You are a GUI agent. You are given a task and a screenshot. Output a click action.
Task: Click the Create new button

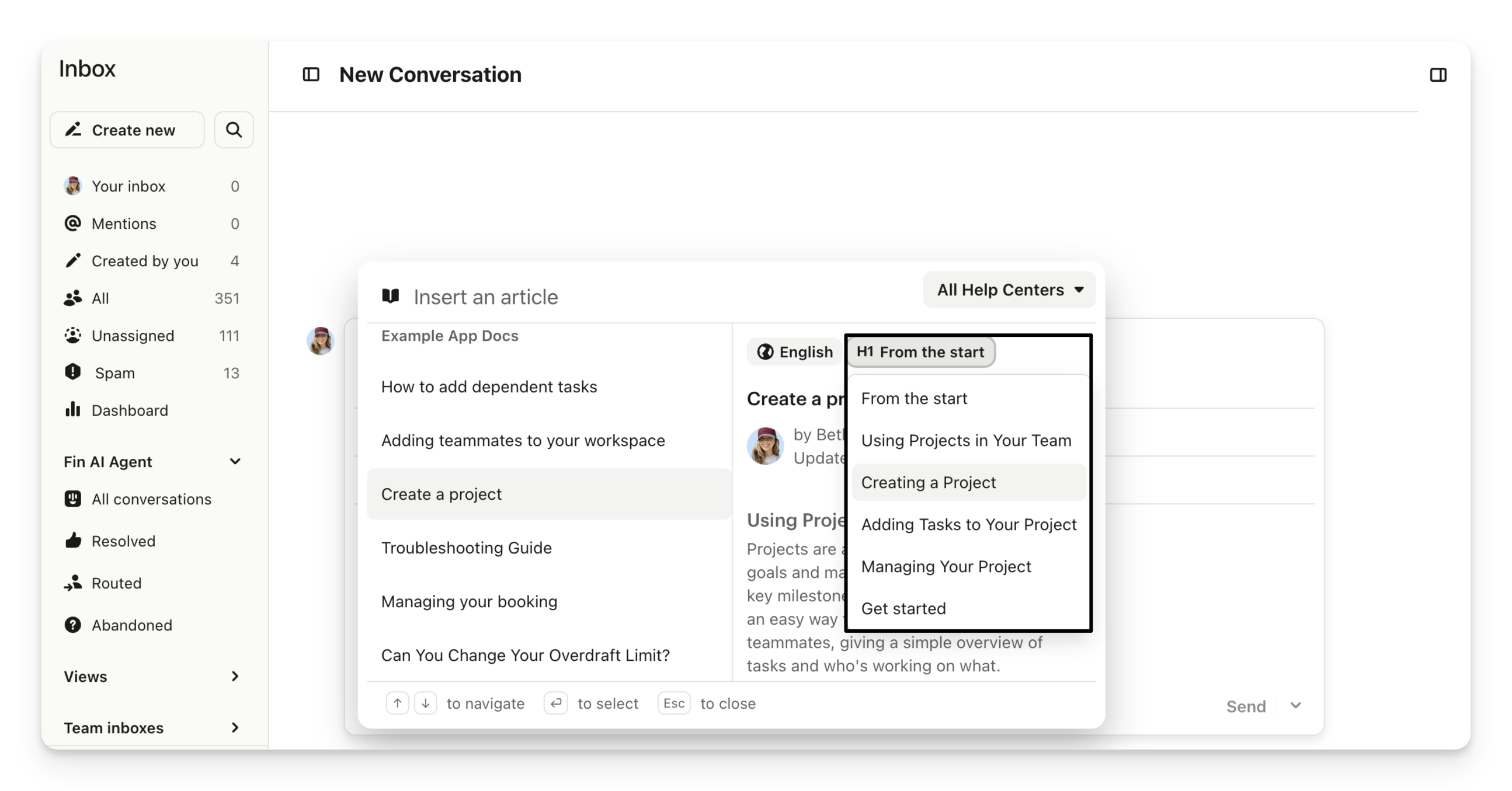[127, 130]
